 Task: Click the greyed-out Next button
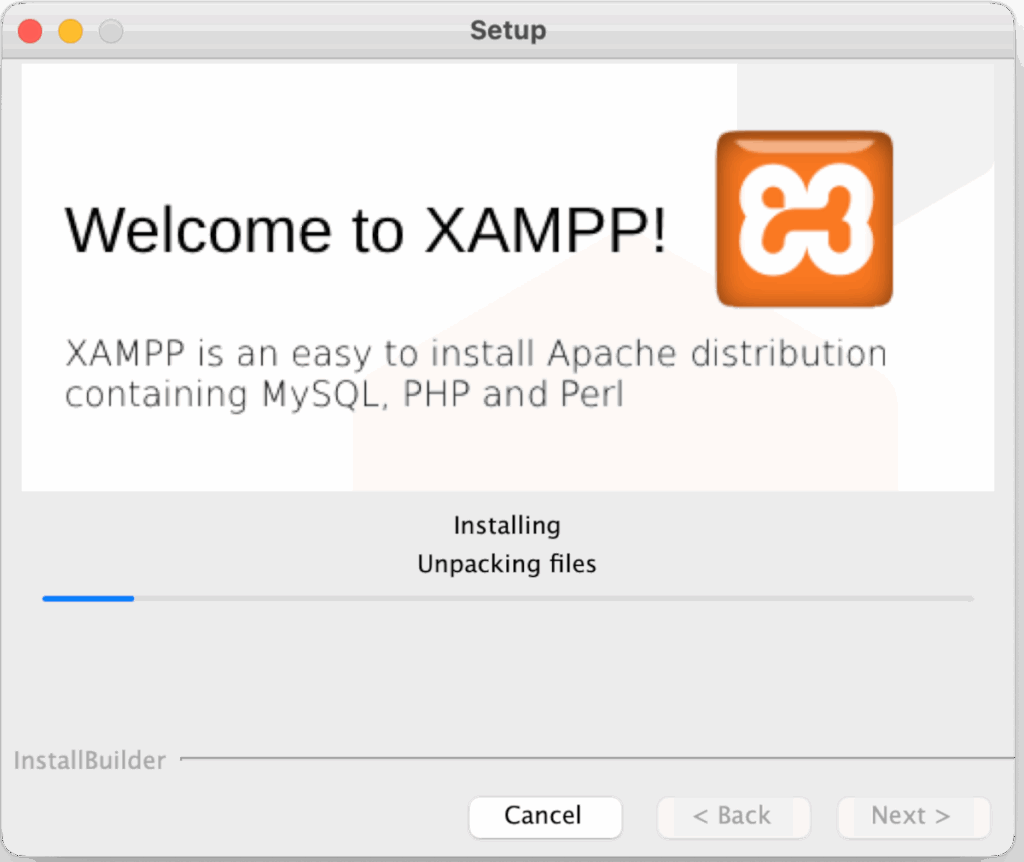tap(913, 816)
